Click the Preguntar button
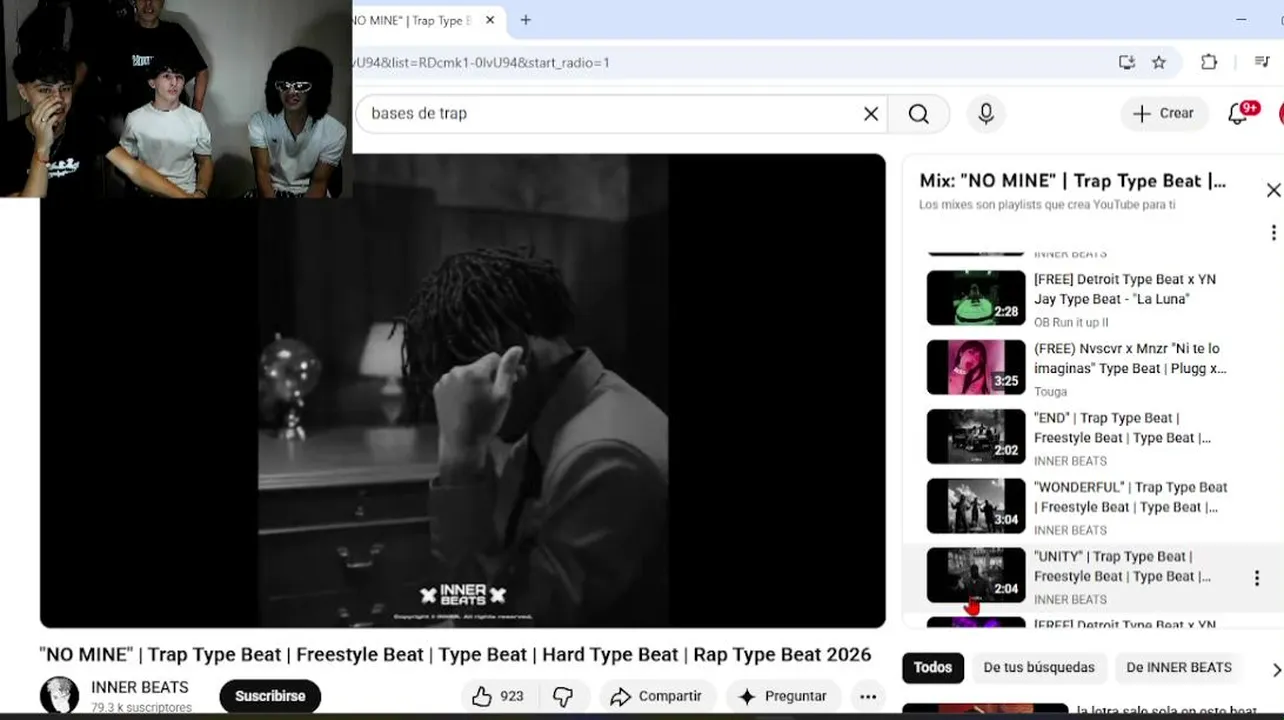1284x720 pixels. [783, 696]
